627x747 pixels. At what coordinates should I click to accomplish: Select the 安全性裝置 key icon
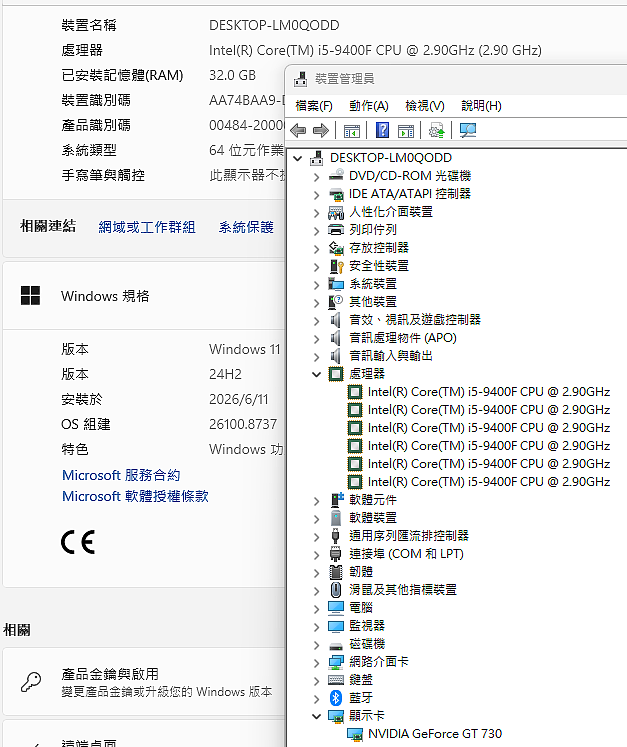point(336,266)
